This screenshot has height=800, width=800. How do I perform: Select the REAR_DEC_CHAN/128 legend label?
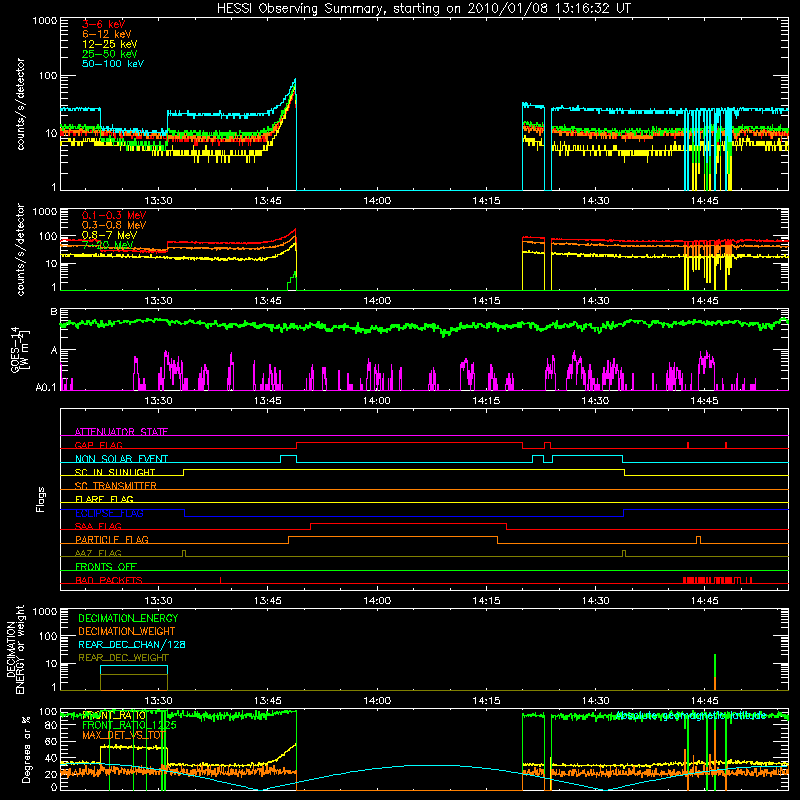coord(132,644)
